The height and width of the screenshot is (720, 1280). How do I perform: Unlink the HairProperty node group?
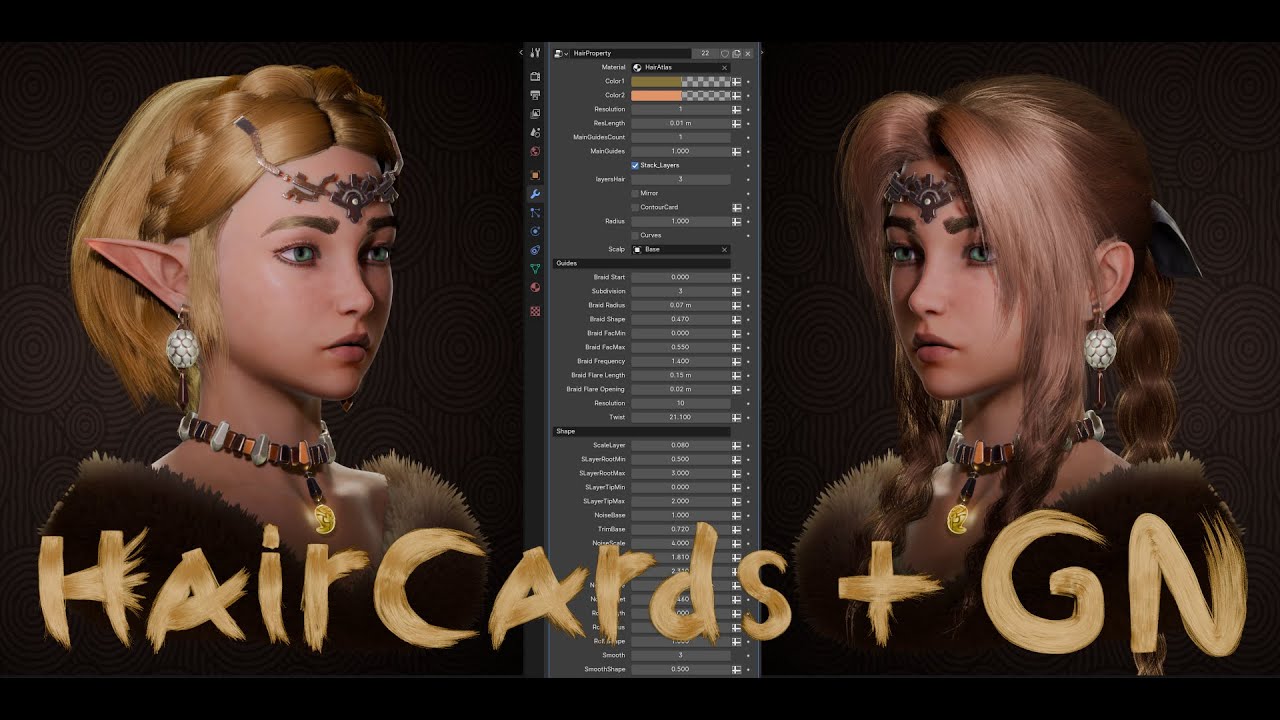click(x=748, y=53)
